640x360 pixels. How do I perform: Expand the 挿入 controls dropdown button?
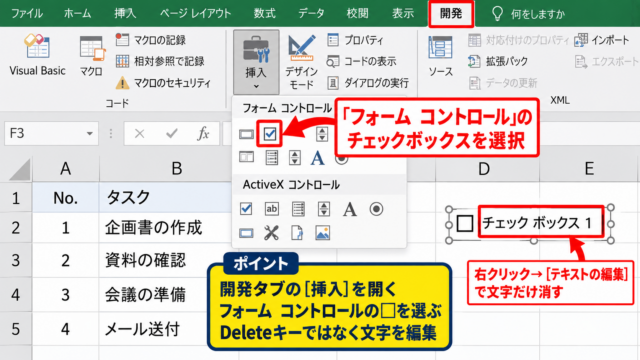(256, 62)
